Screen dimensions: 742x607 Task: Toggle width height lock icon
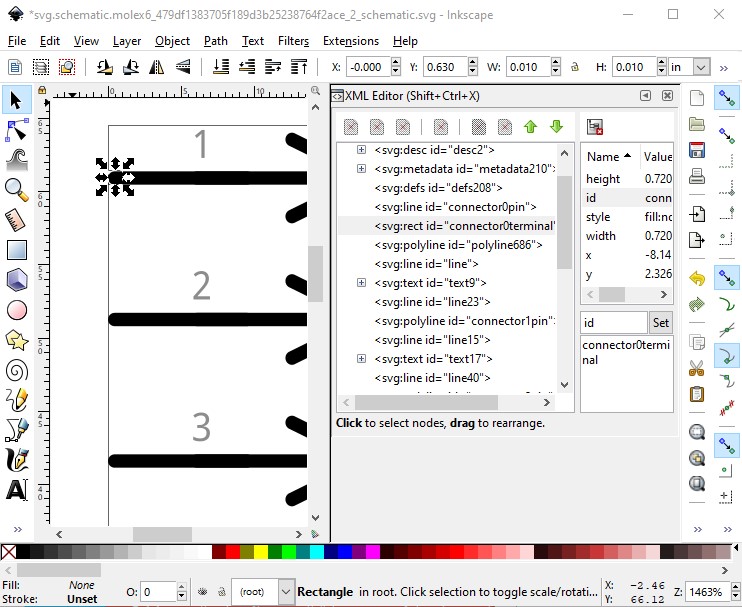575,67
